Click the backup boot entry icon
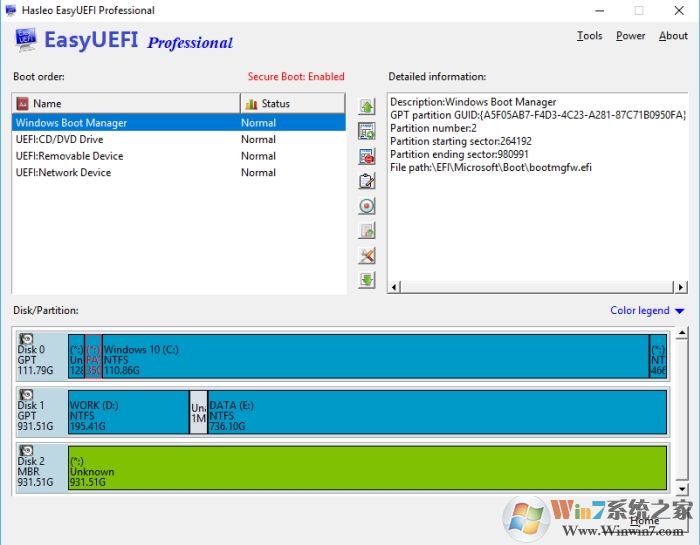 367,230
